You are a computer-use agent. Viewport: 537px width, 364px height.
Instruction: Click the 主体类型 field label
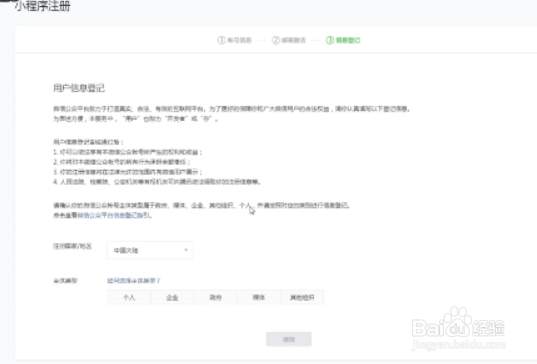point(65,280)
